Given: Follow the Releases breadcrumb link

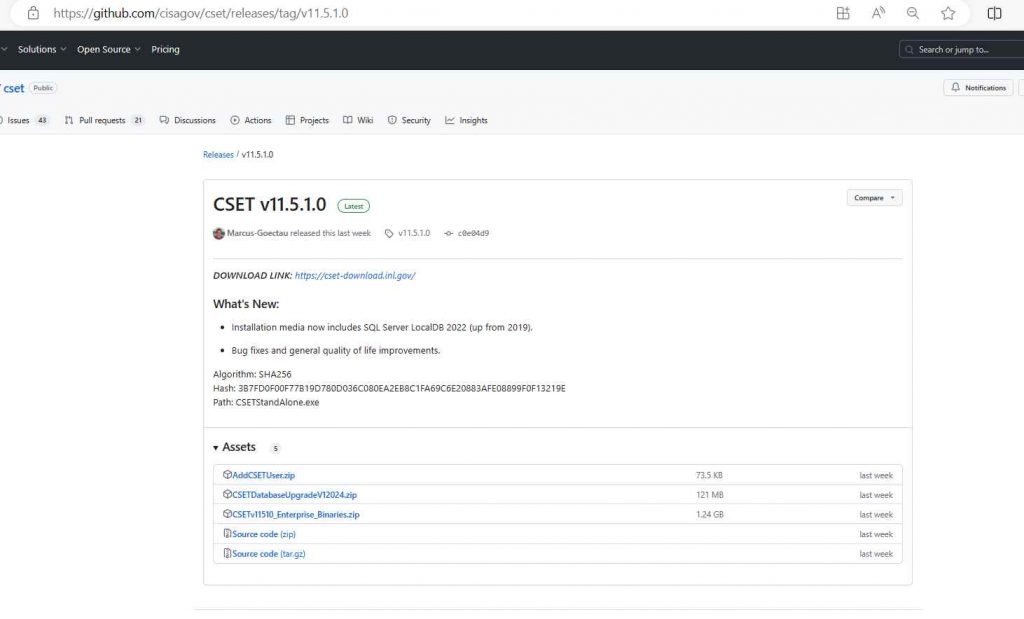Looking at the screenshot, I should tap(218, 155).
